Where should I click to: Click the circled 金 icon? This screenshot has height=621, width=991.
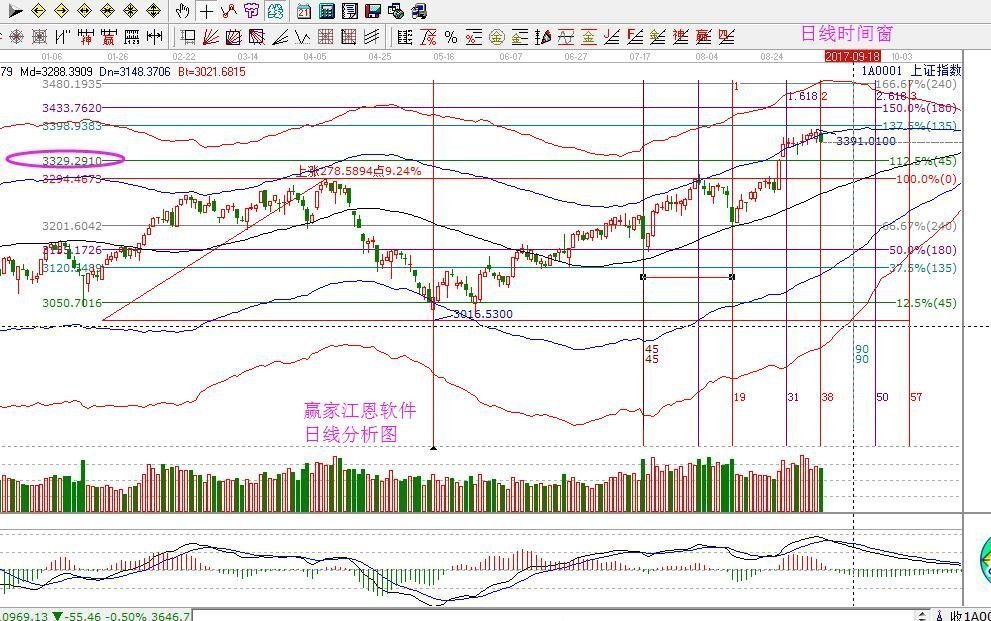pos(497,37)
